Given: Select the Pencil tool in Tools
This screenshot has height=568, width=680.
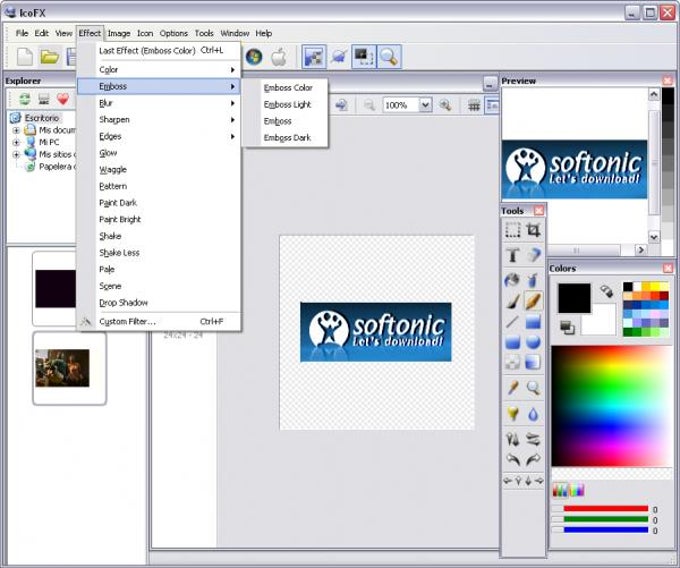Looking at the screenshot, I should click(533, 301).
